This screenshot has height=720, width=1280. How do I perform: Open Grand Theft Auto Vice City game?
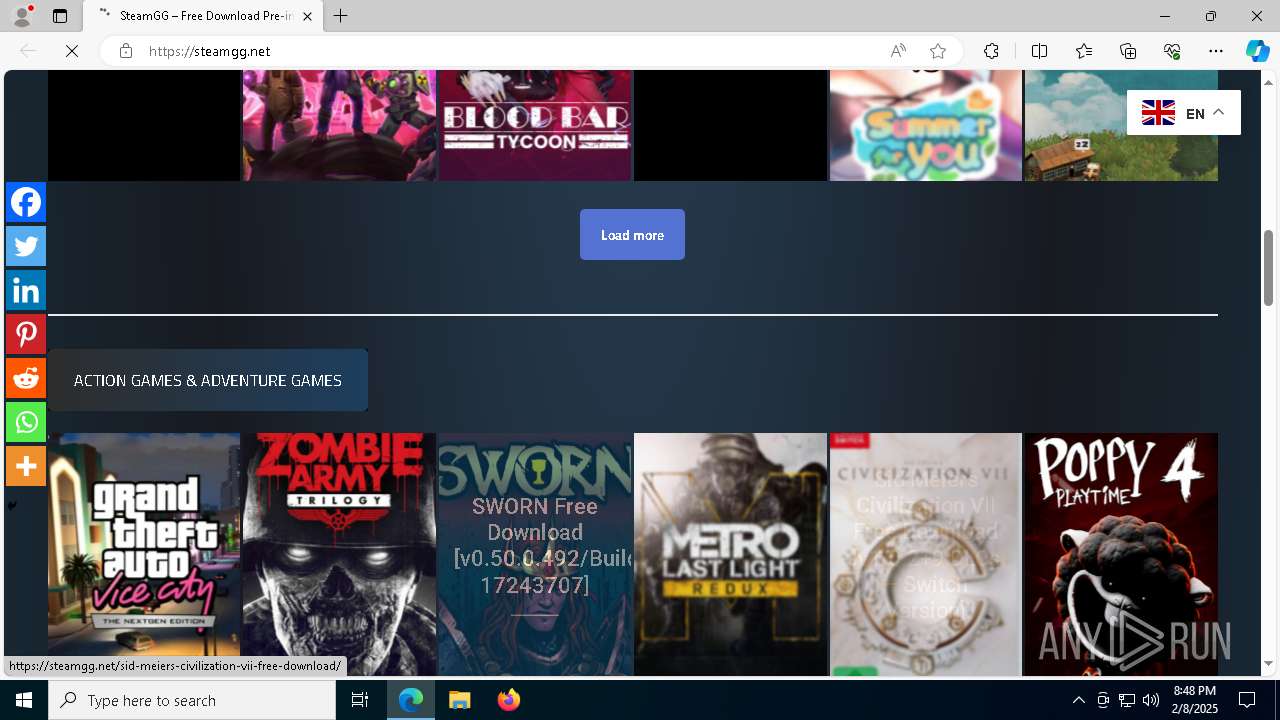click(x=144, y=554)
